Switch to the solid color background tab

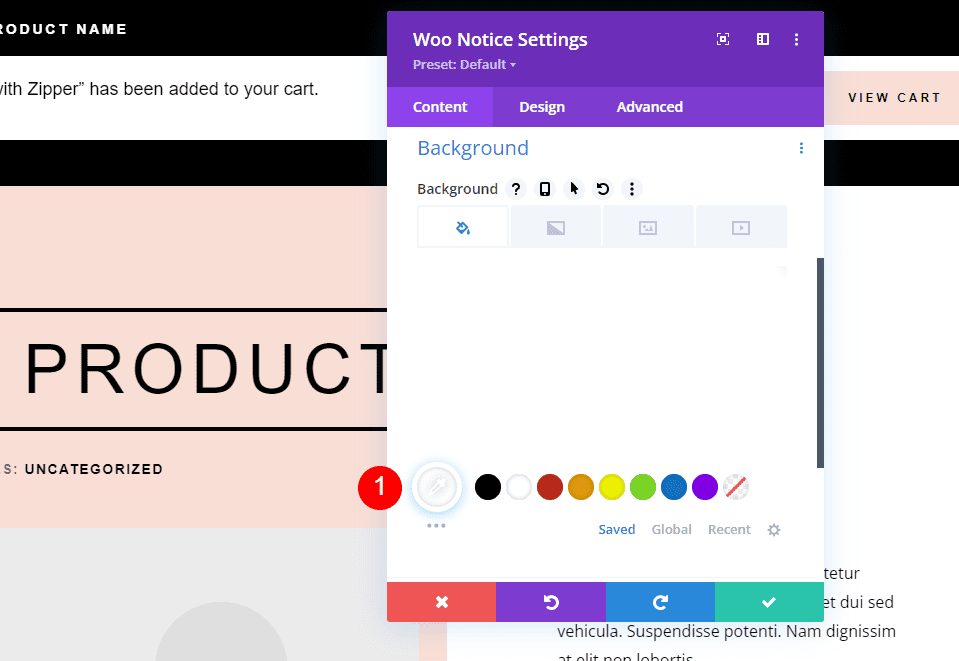tap(462, 226)
